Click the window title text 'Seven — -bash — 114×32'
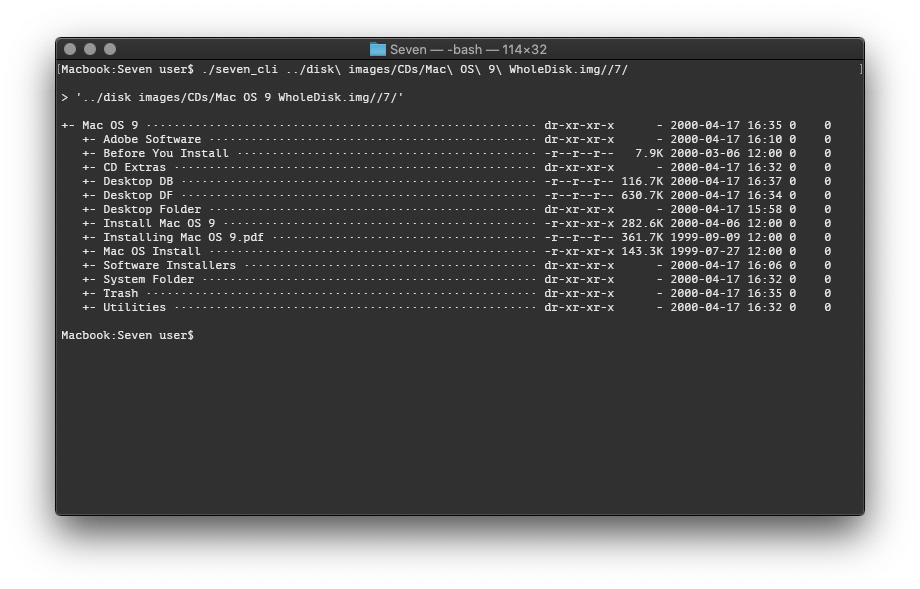 tap(468, 49)
